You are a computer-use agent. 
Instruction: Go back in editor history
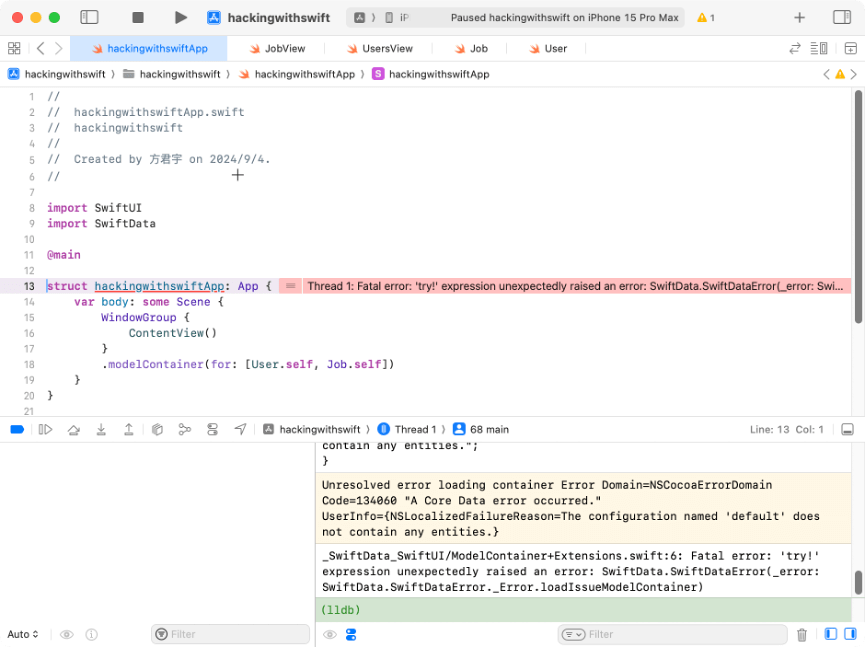[40, 48]
